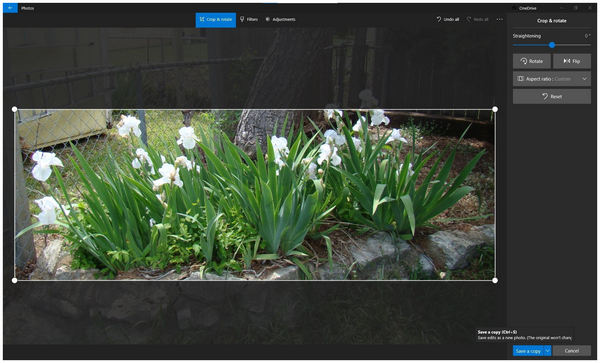Click the top-left crop handle
Screen dimensions: 600x363
click(15, 109)
